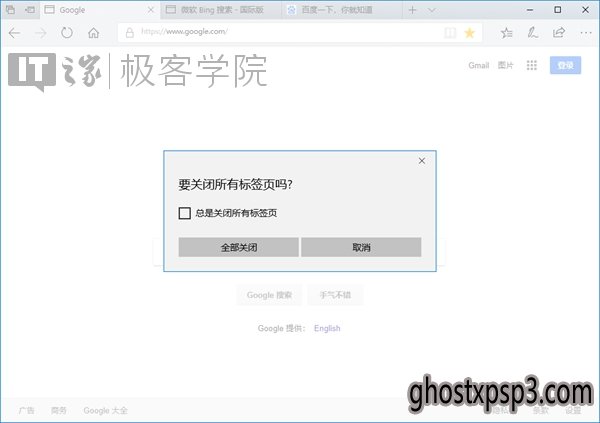Share this page icon

[x=559, y=33]
